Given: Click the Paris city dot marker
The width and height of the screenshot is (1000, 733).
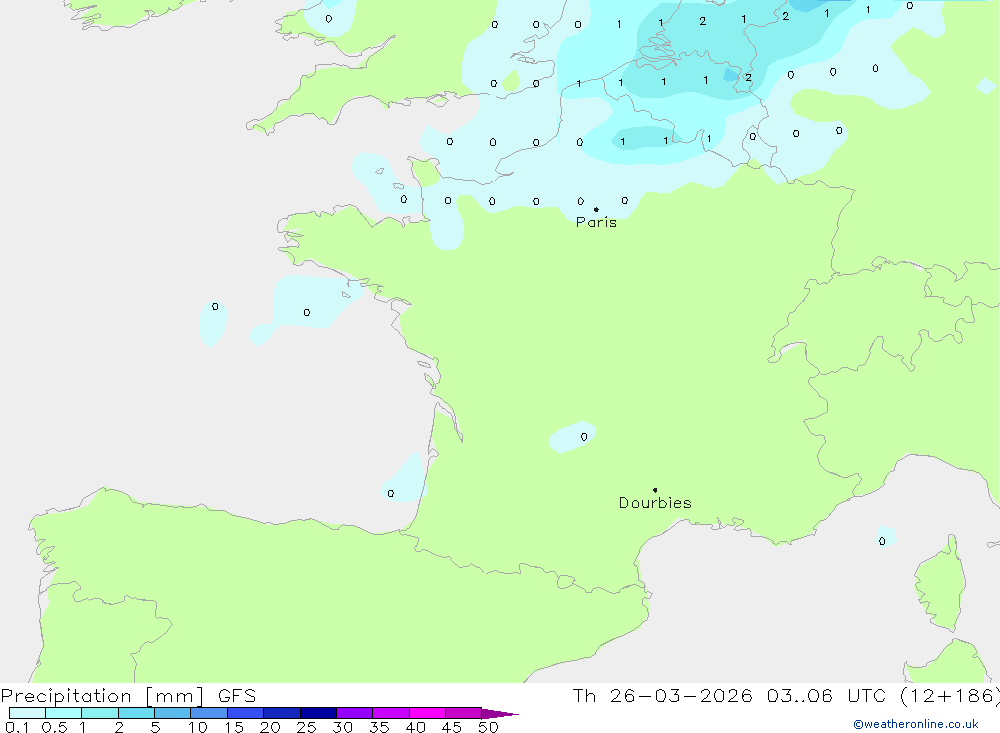Looking at the screenshot, I should [596, 209].
